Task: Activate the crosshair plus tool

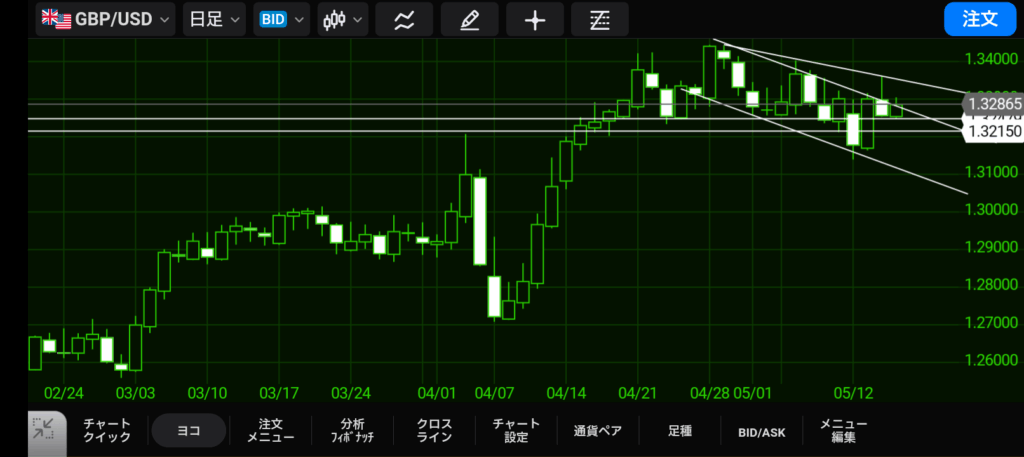Action: (x=535, y=19)
